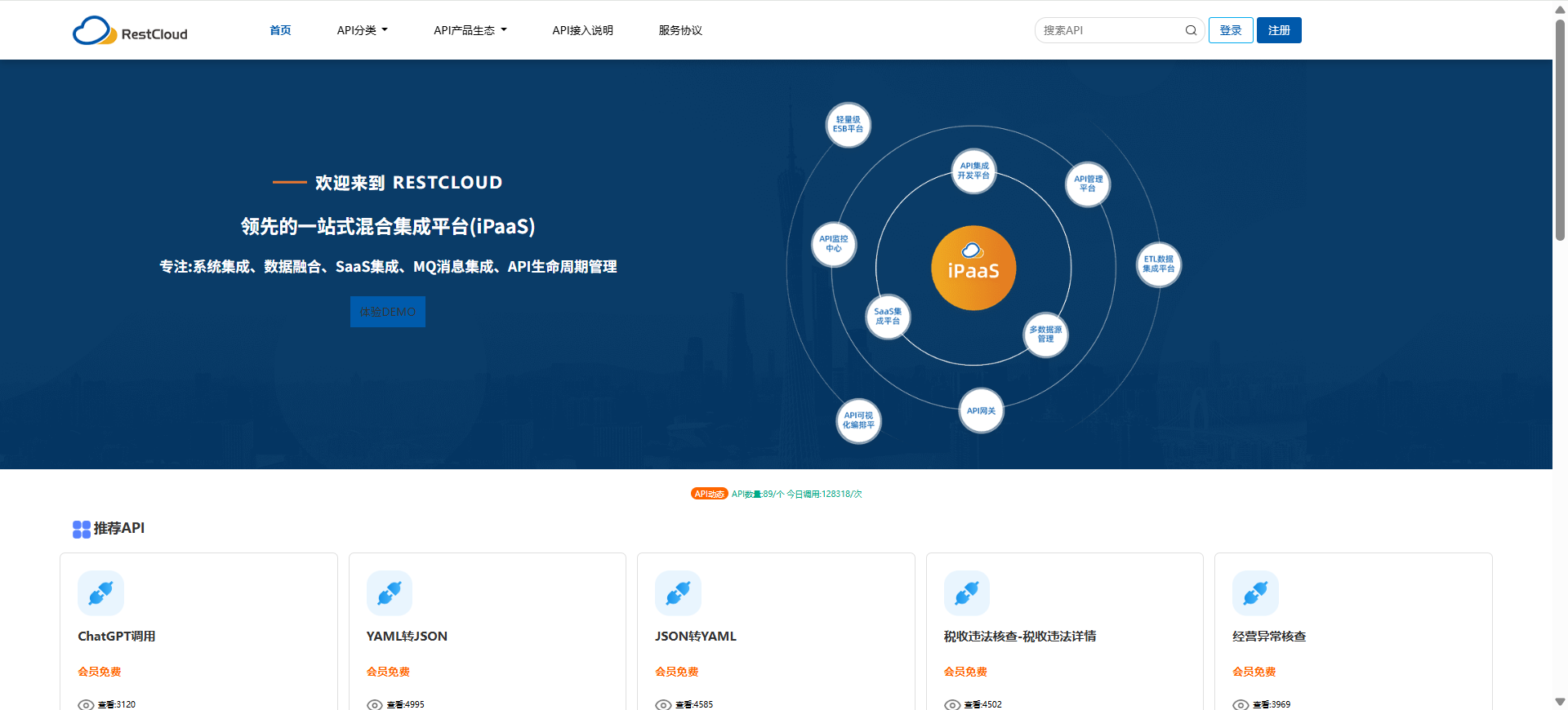Click the YAML转JSON plug icon

(390, 593)
